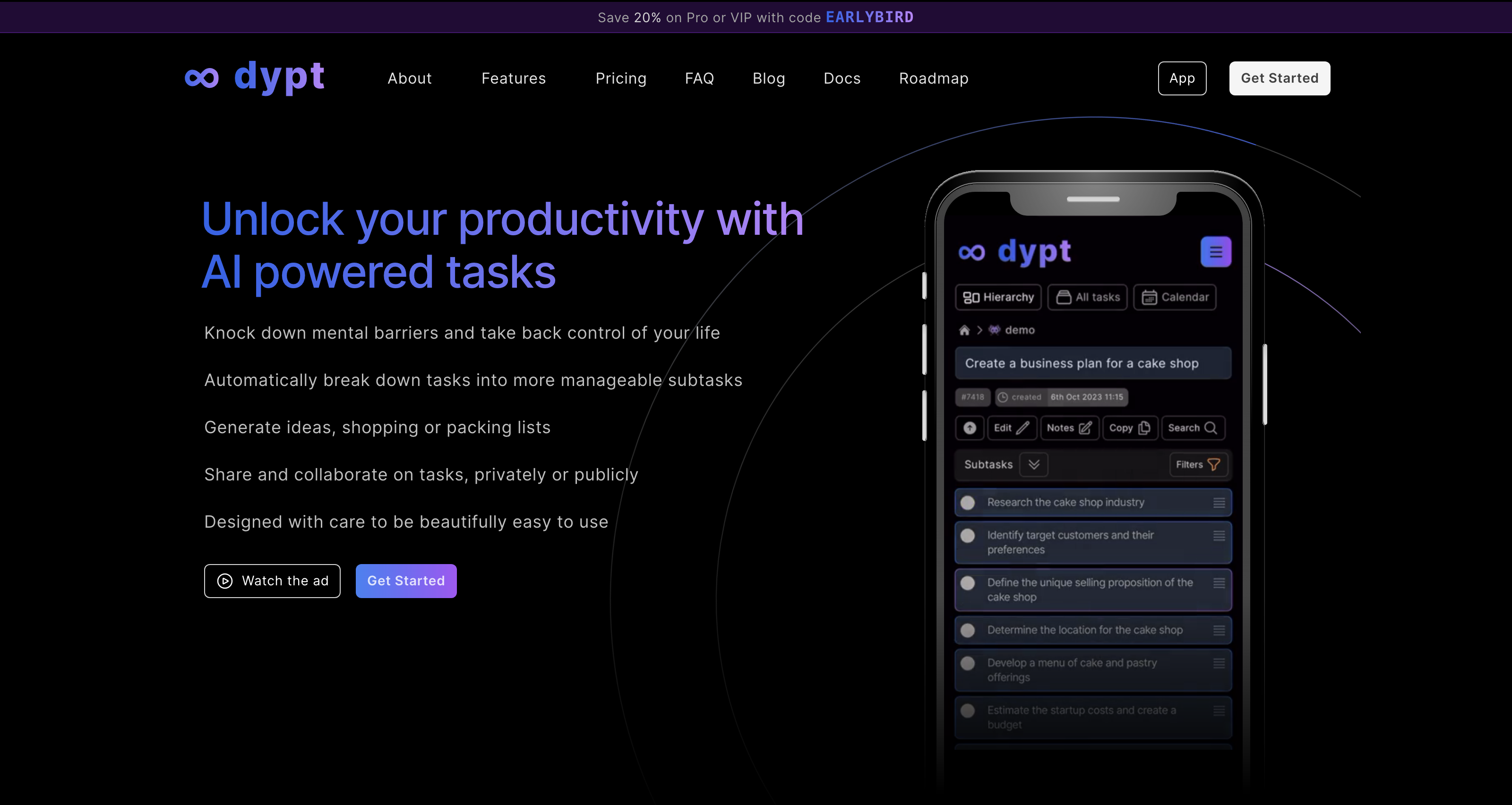
Task: Click the created 6th Oct 2023 badge
Action: [1061, 397]
